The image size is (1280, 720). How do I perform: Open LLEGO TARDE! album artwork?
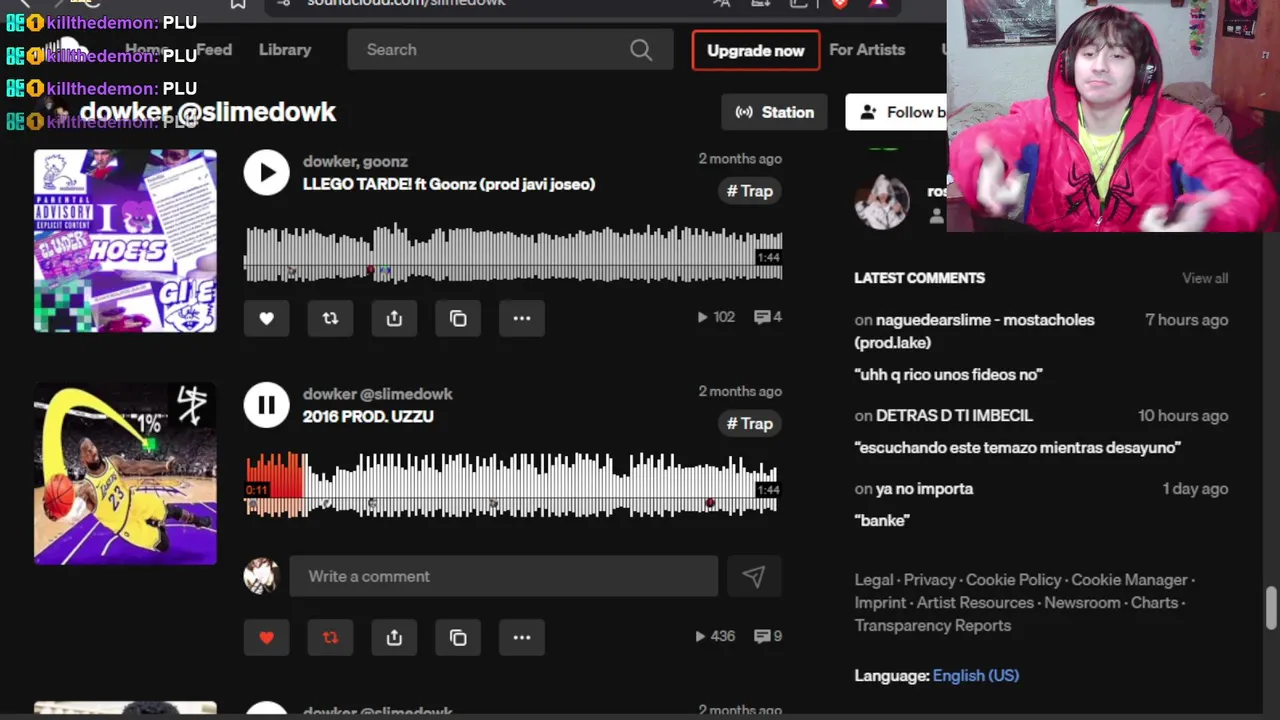[x=125, y=241]
